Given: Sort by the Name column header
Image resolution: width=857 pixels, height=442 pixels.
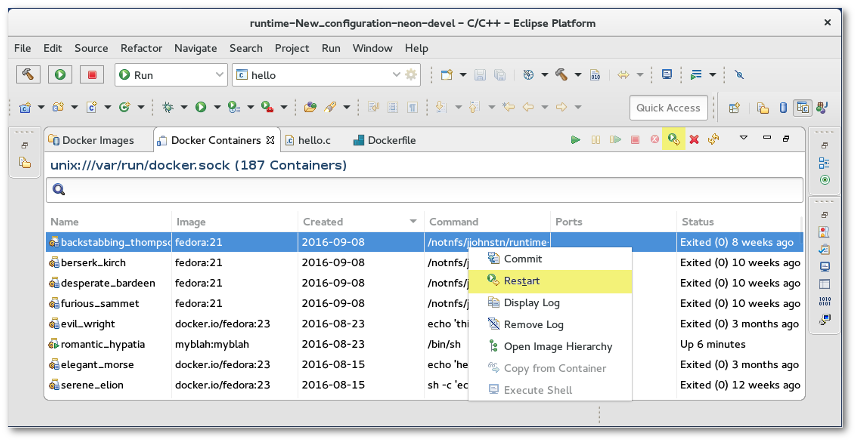Looking at the screenshot, I should click(x=108, y=222).
